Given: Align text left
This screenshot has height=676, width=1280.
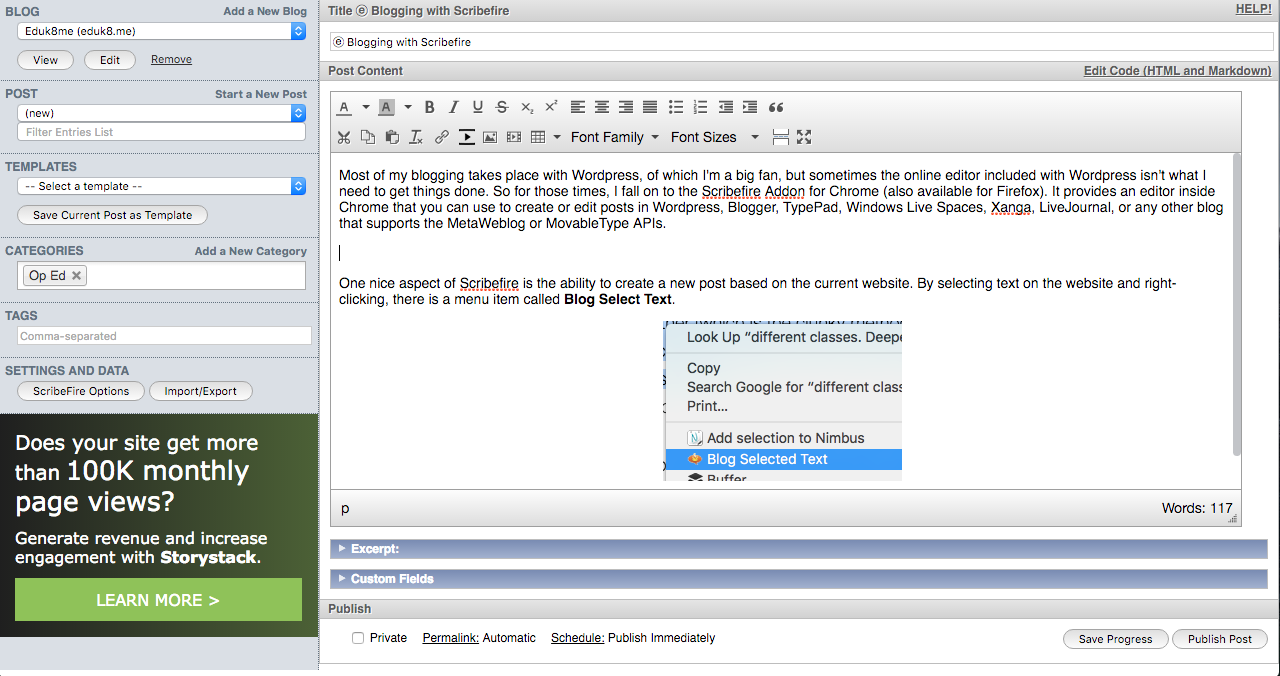Looking at the screenshot, I should (578, 107).
